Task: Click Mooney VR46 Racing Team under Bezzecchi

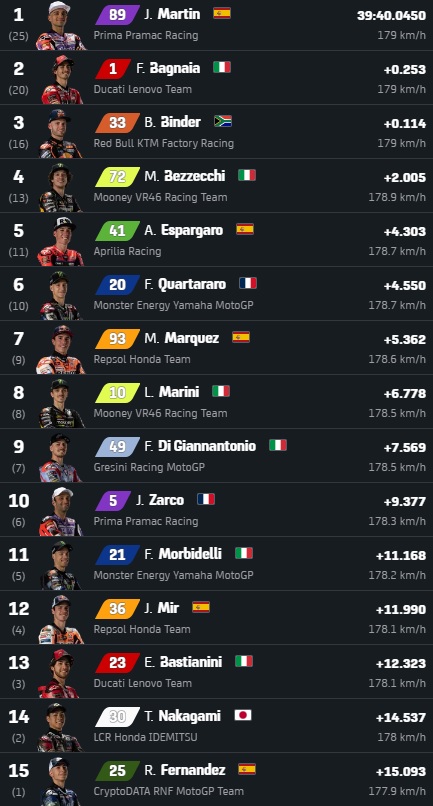Action: [x=160, y=197]
